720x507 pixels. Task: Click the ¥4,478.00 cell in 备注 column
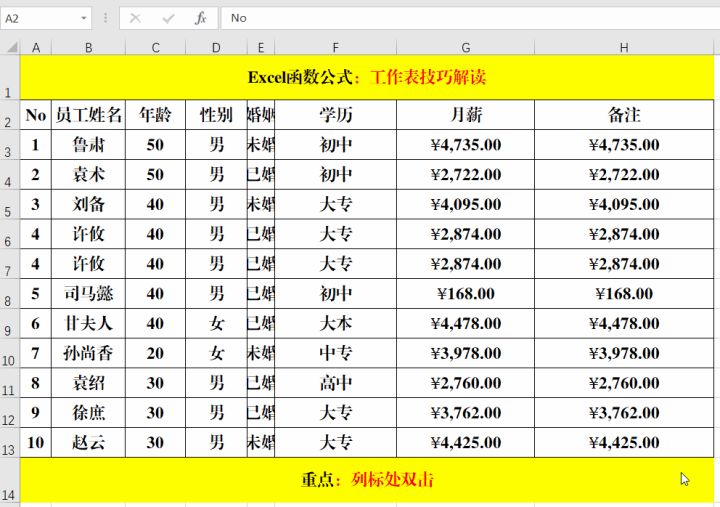[x=624, y=324]
